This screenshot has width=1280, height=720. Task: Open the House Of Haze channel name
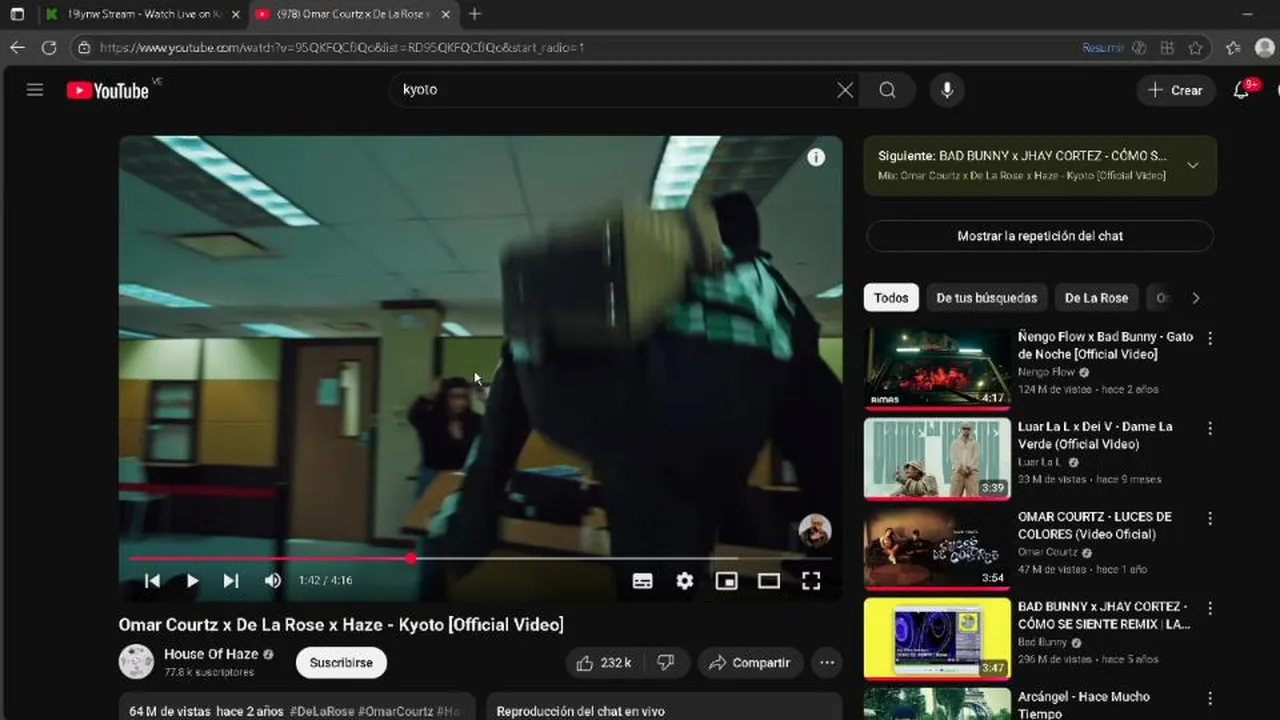click(211, 654)
